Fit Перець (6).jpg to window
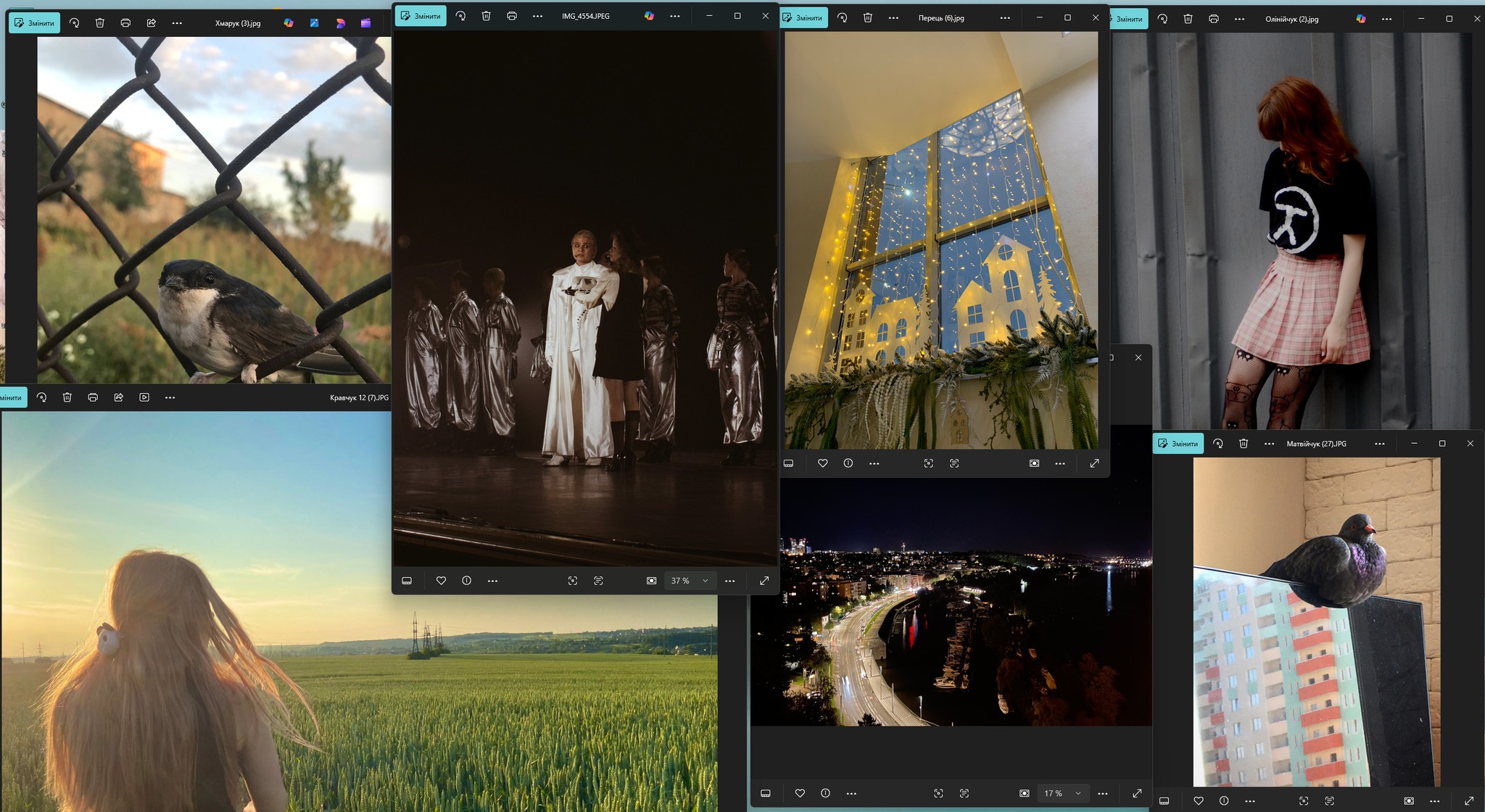The height and width of the screenshot is (812, 1485). tap(1034, 463)
